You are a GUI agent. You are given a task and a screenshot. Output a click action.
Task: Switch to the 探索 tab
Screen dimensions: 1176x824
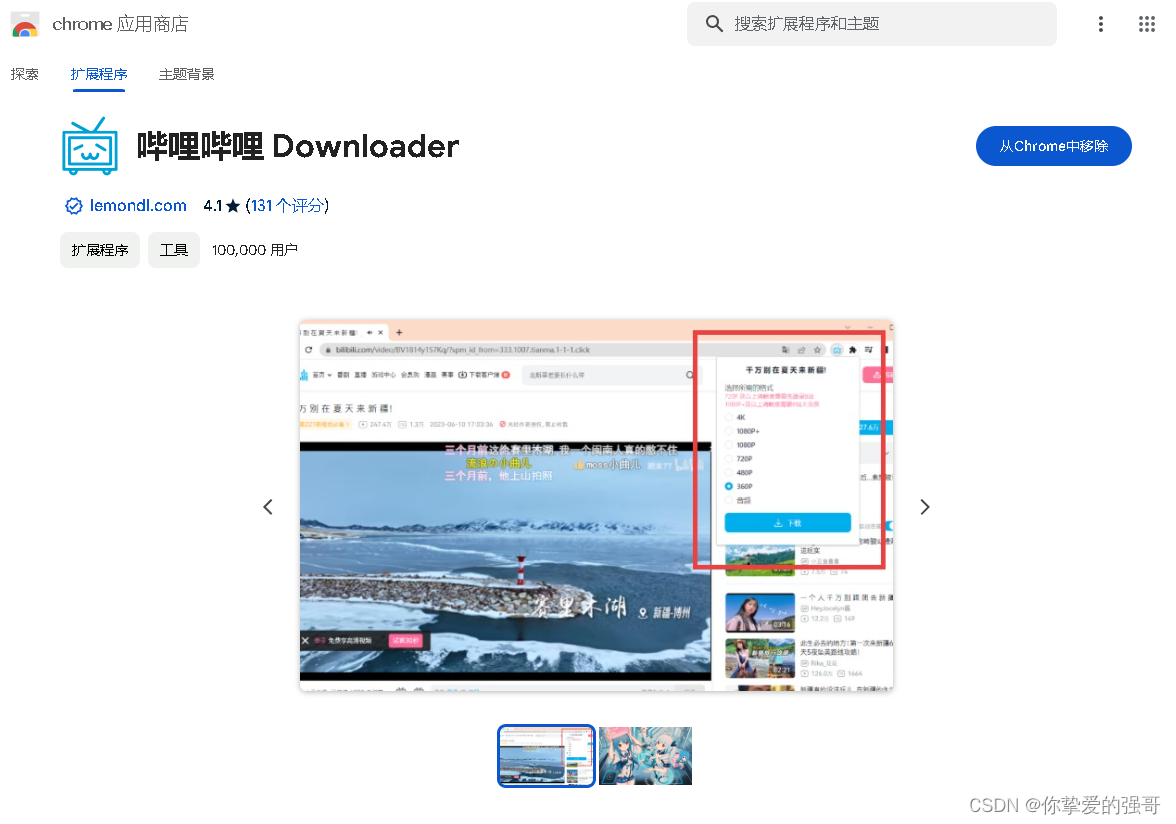[x=25, y=74]
